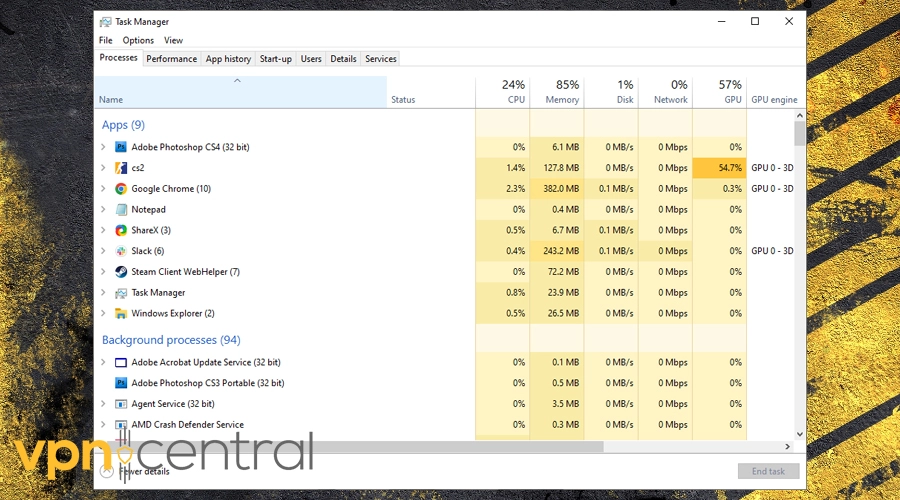Click the Background processes (94) heading
Viewport: 900px width, 500px height.
[171, 340]
